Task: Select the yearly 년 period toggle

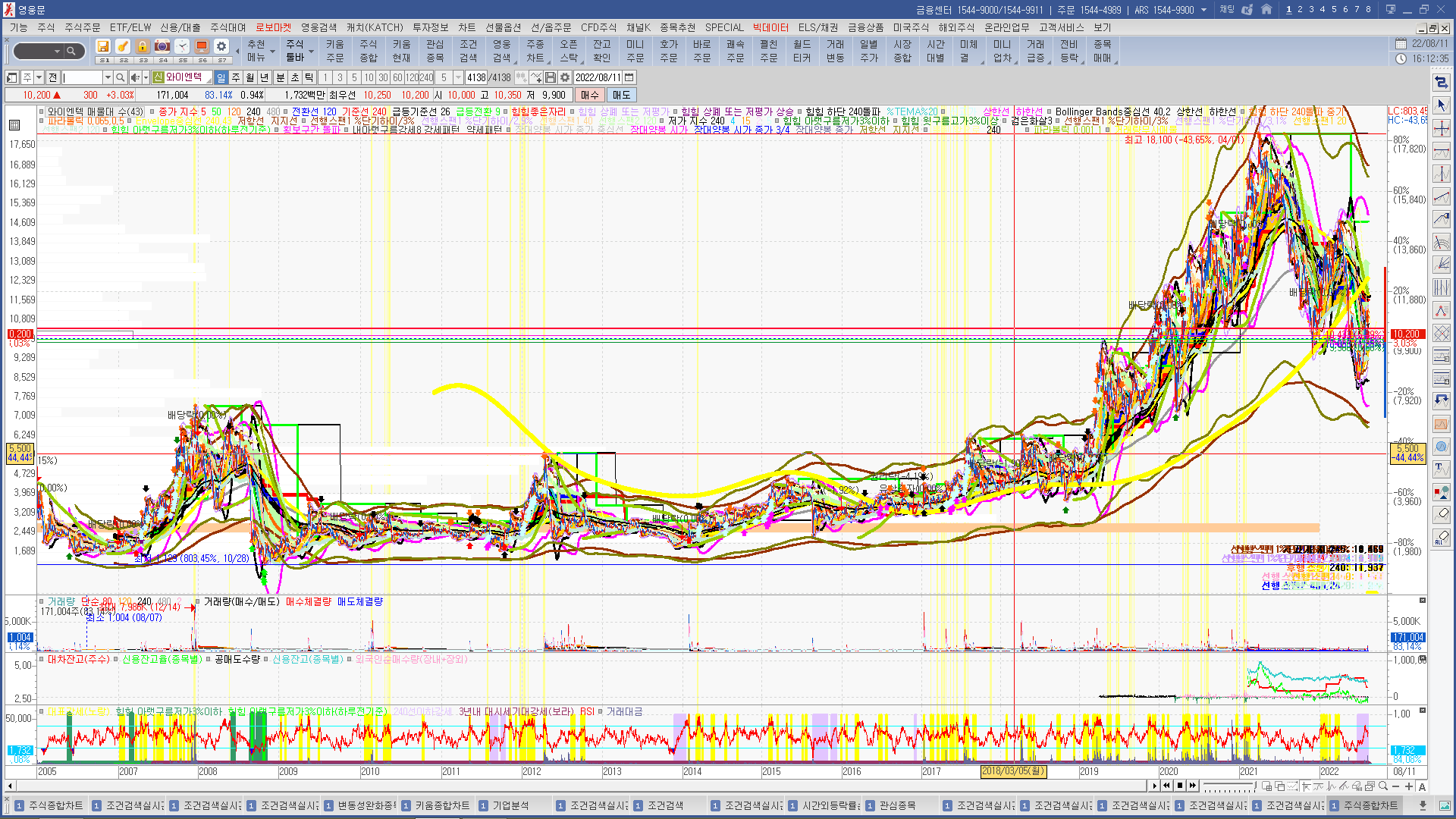Action: click(265, 77)
